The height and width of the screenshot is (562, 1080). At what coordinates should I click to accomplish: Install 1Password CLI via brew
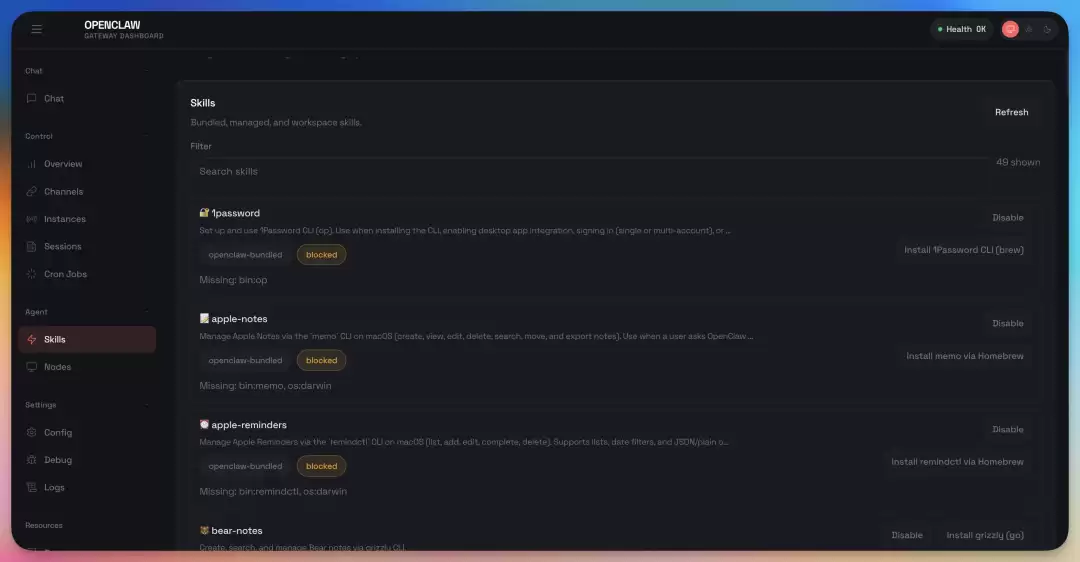964,250
